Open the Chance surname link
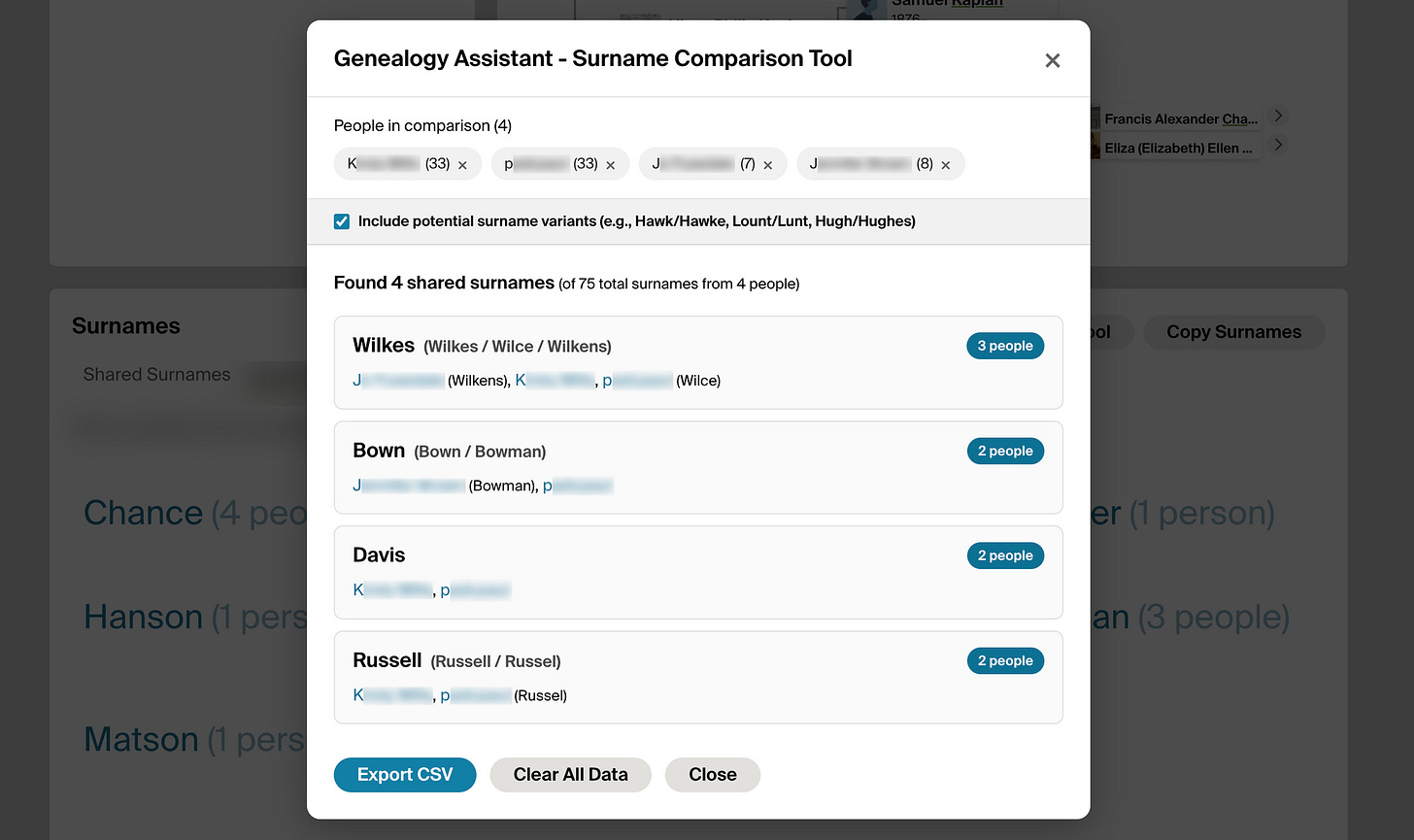 tap(144, 513)
